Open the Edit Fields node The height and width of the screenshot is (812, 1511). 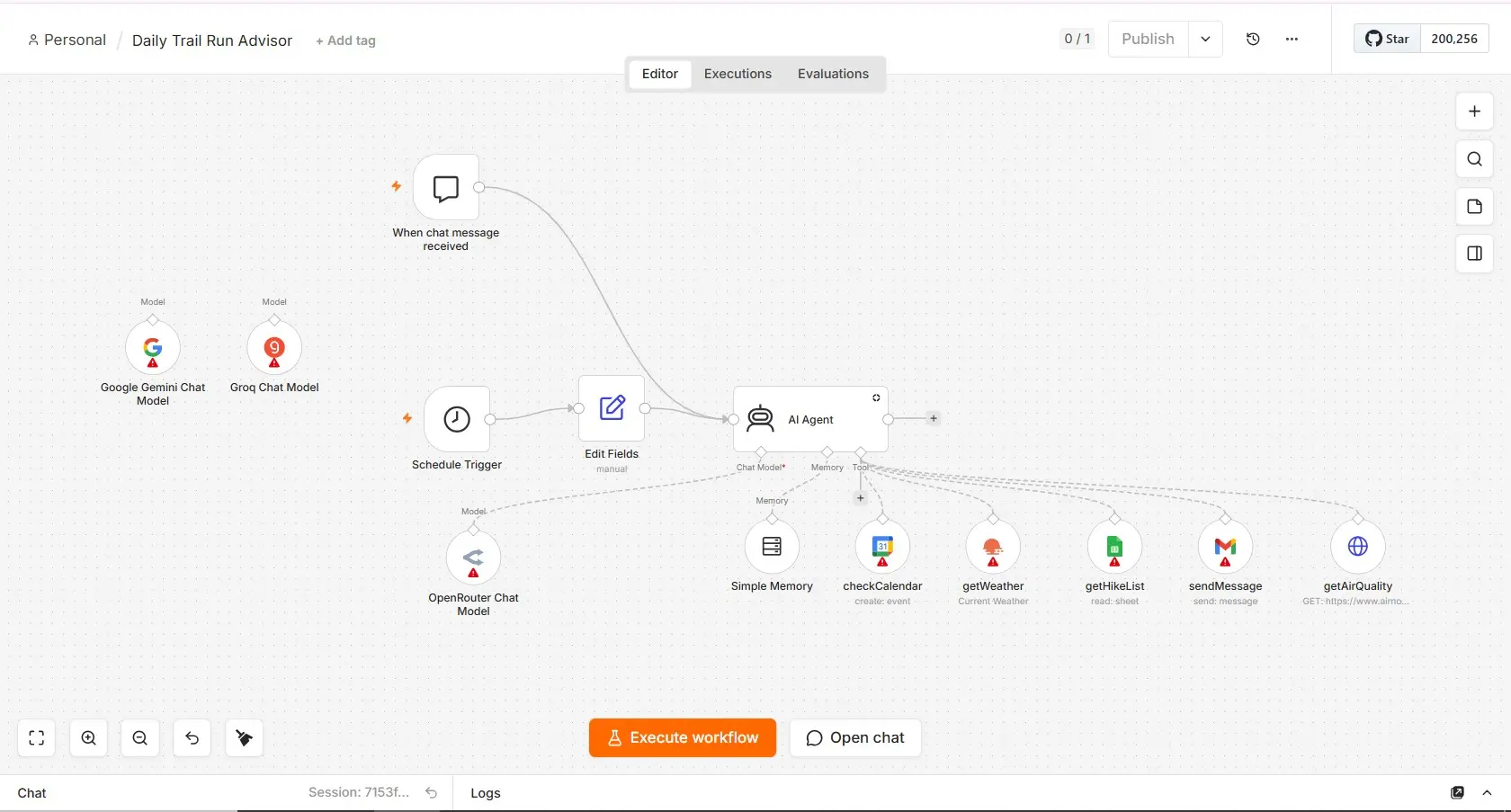coord(612,408)
